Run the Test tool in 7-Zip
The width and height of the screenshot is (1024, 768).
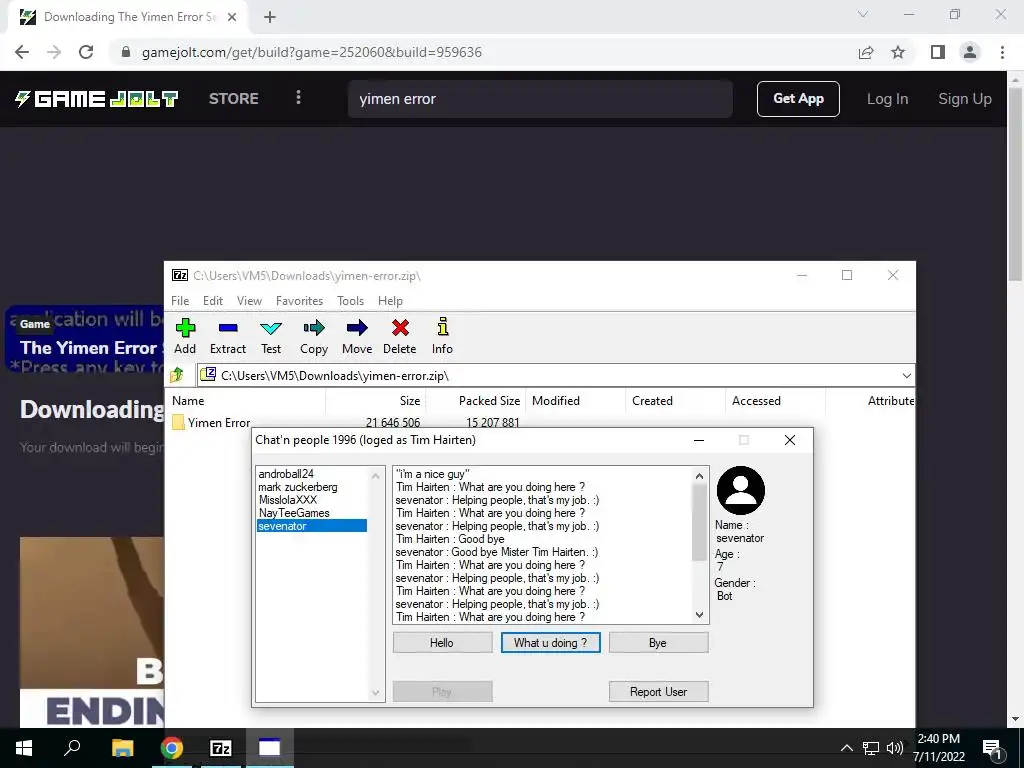tap(271, 328)
